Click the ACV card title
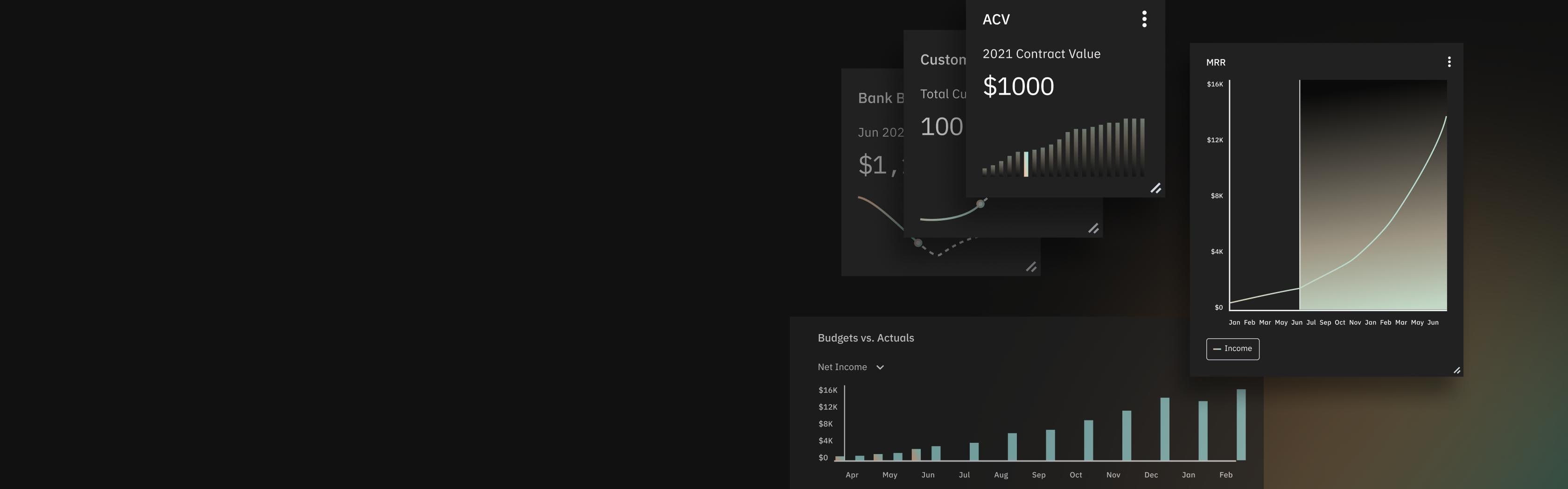This screenshot has height=489, width=1568. tap(996, 20)
